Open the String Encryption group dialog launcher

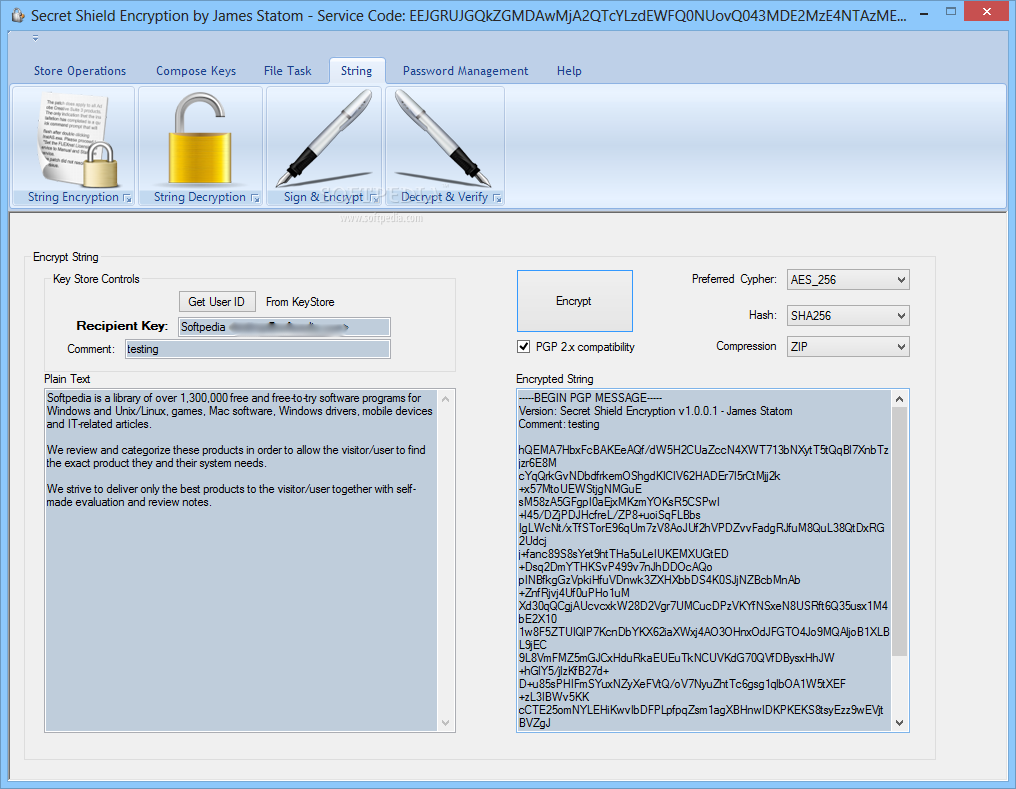(x=127, y=198)
